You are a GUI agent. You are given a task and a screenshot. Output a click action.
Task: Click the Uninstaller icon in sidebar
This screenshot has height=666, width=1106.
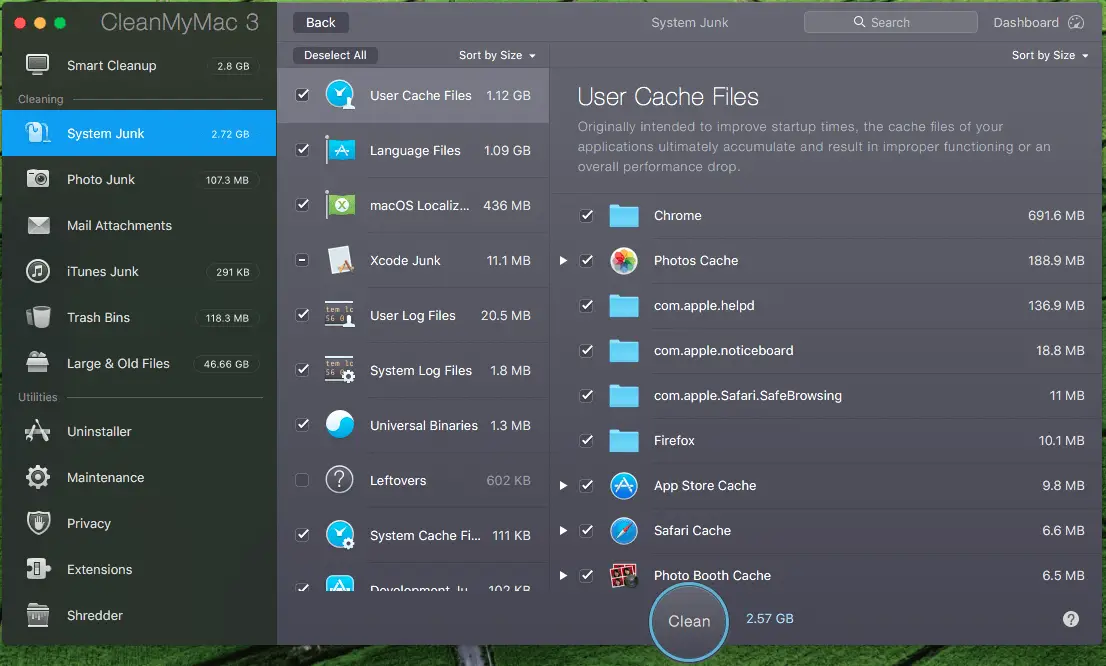(37, 431)
